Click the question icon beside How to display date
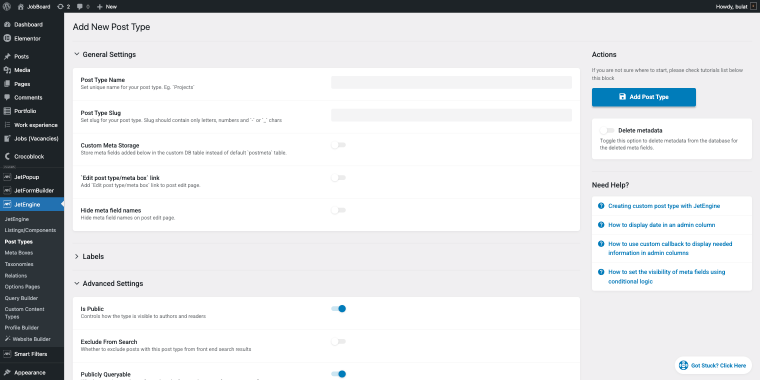Screen dimensions: 760x380 (601, 225)
